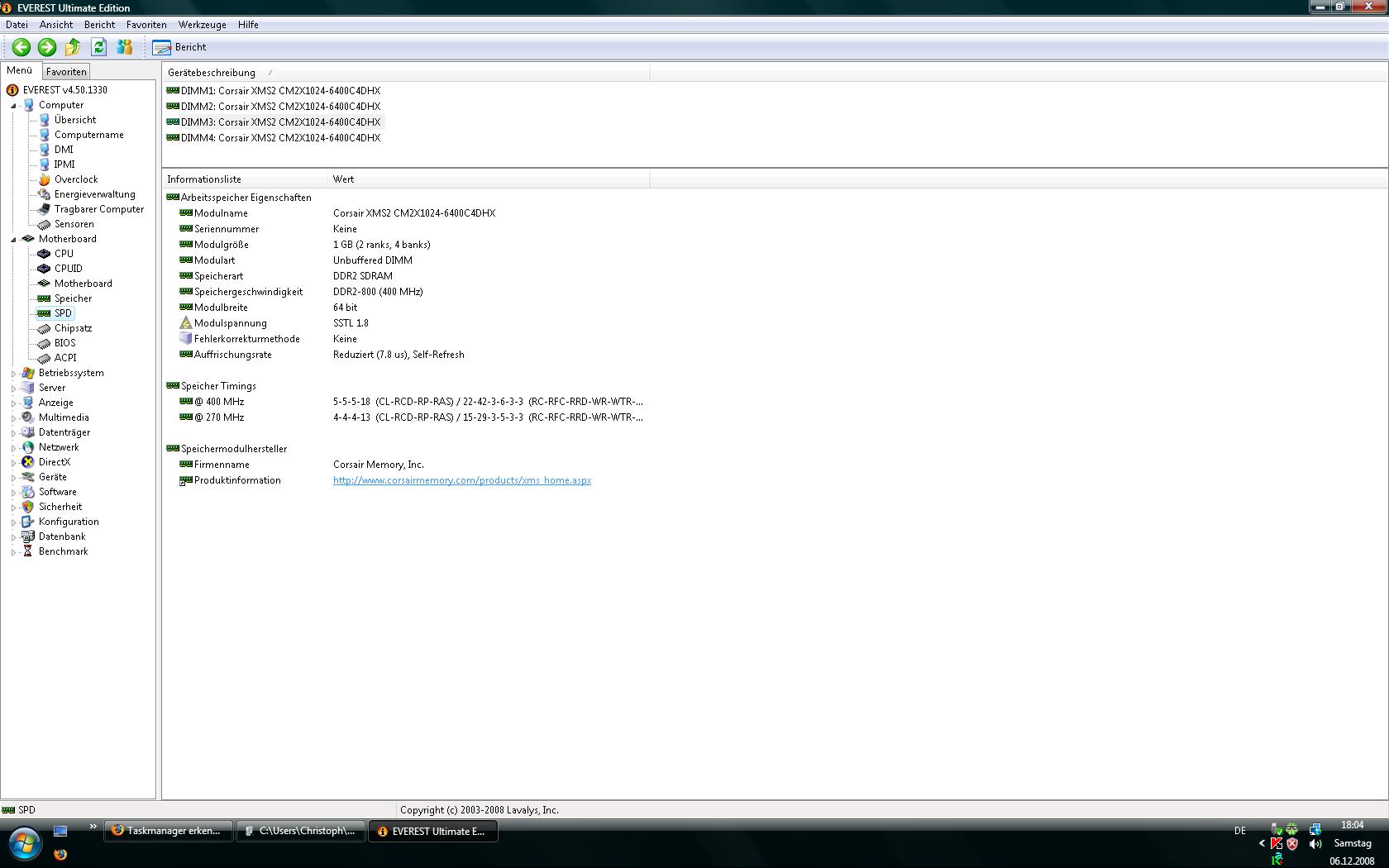The height and width of the screenshot is (868, 1389).
Task: Click the users icon in the toolbar
Action: point(125,47)
